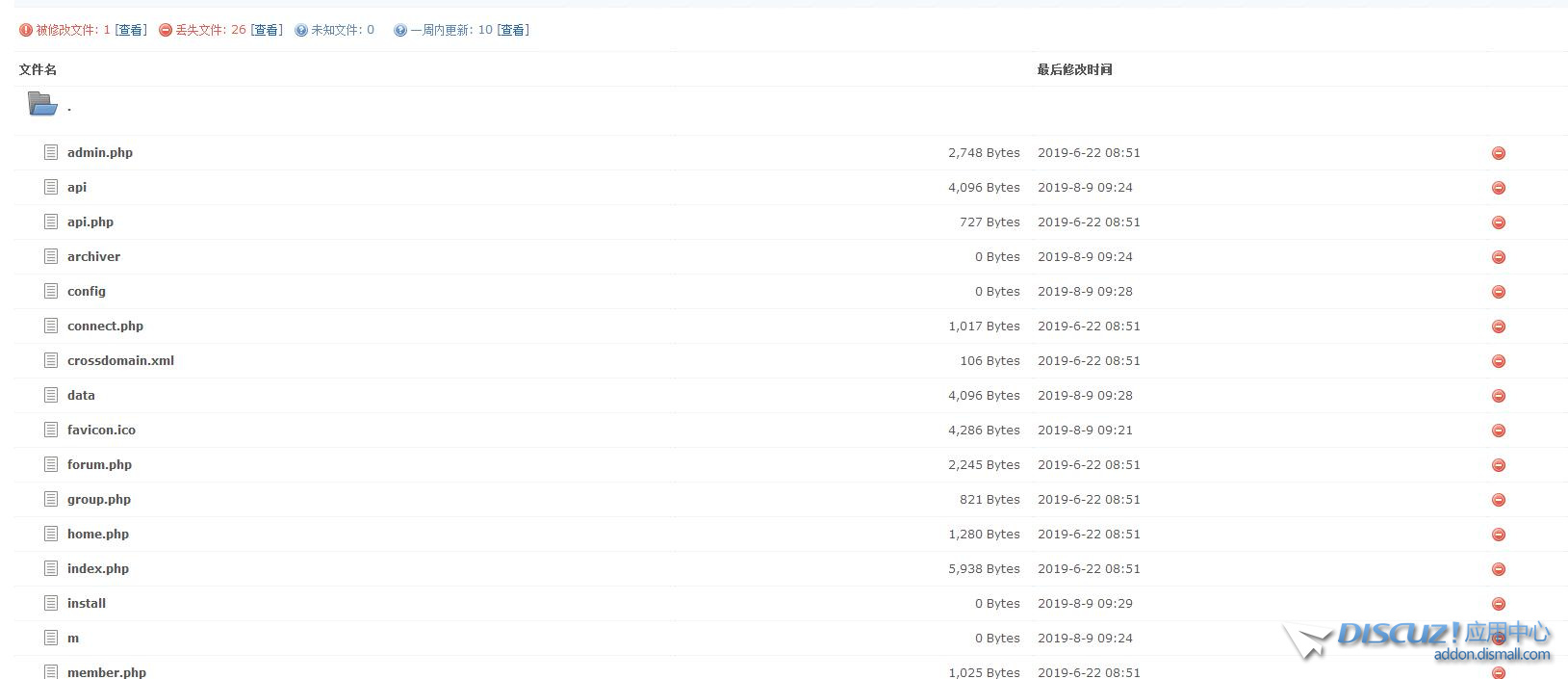Screen dimensions: 1568x679
Task: Select the config entry name
Action: 87,291
